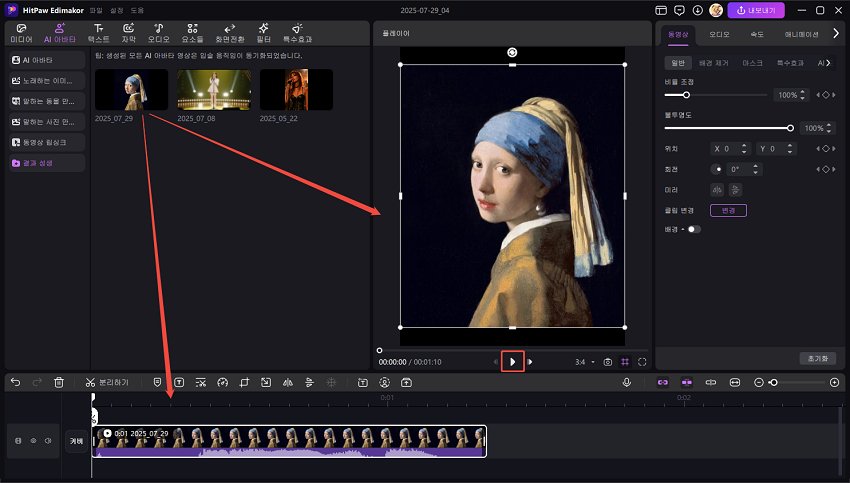Open the 미디어 media tab
Screen dimensions: 850x483
pos(21,33)
